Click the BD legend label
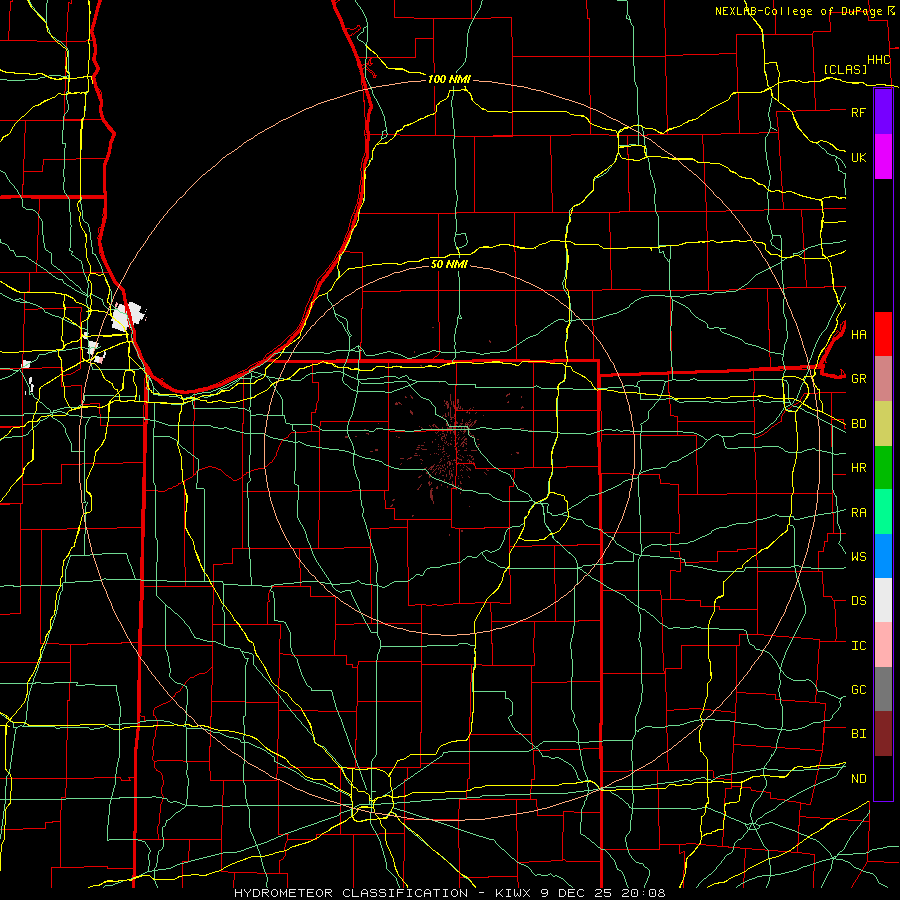The image size is (900, 900). click(858, 424)
